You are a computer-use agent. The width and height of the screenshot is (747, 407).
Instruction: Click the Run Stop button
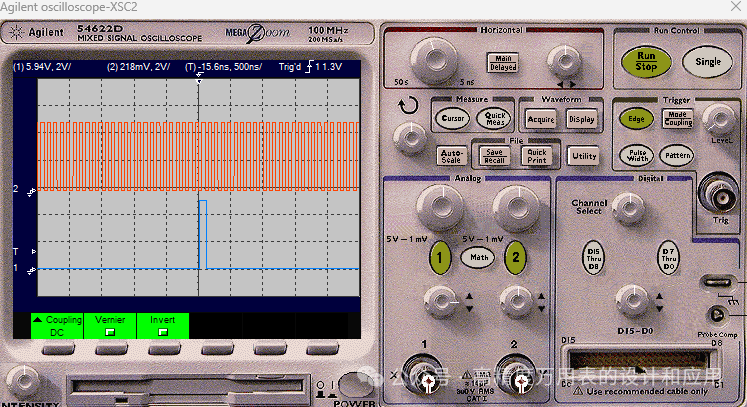[646, 61]
